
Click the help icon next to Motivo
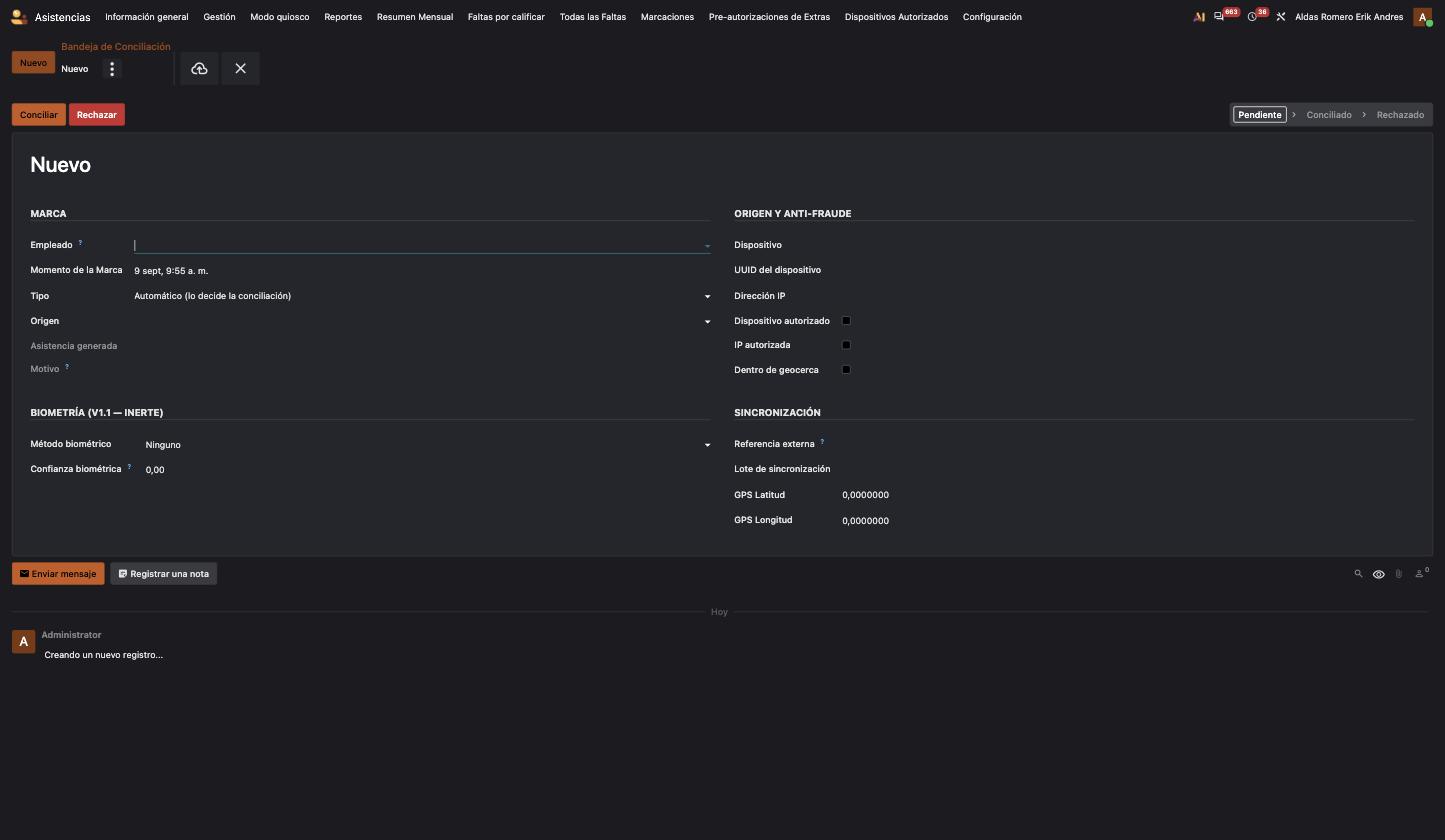(x=67, y=367)
